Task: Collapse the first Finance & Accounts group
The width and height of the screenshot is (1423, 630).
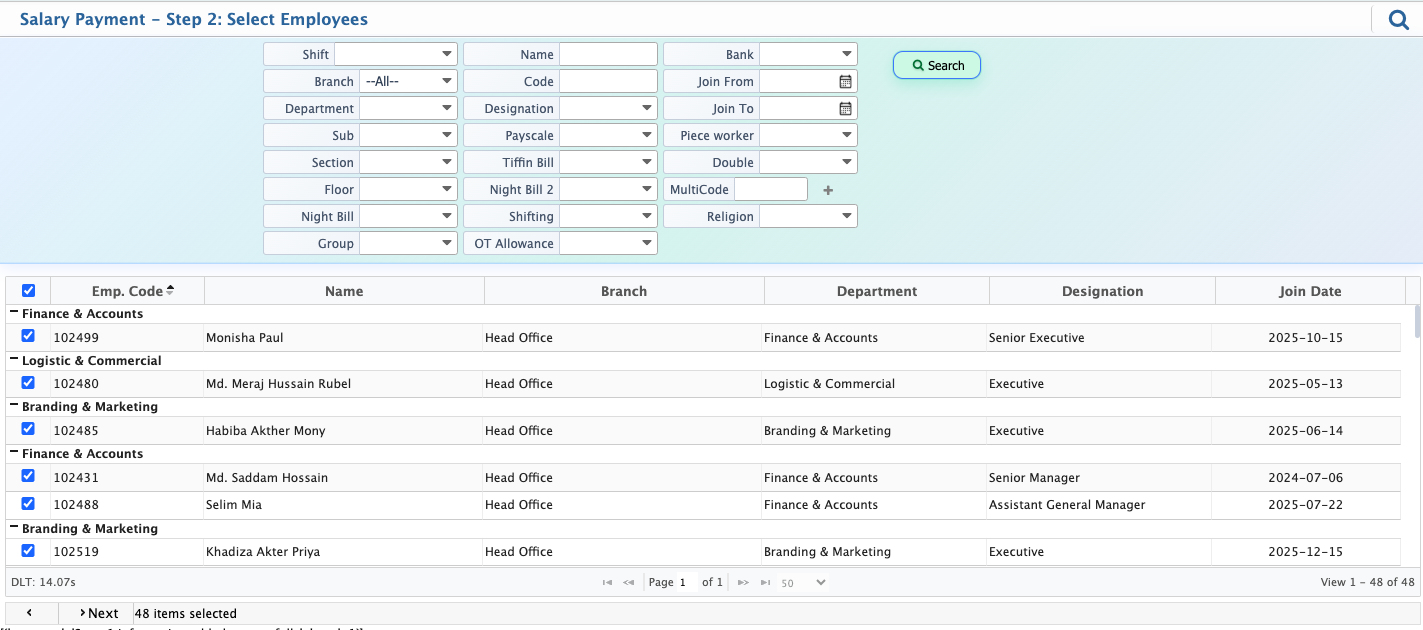Action: (14, 313)
